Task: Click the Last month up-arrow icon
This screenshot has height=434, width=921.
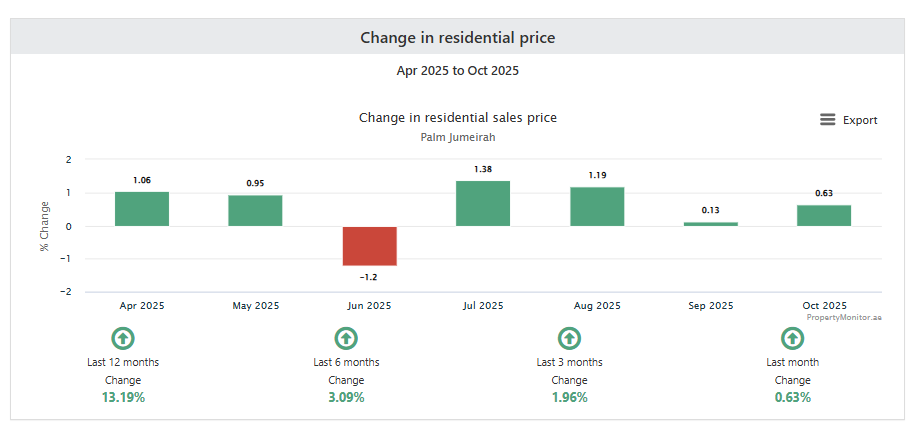Action: (792, 338)
